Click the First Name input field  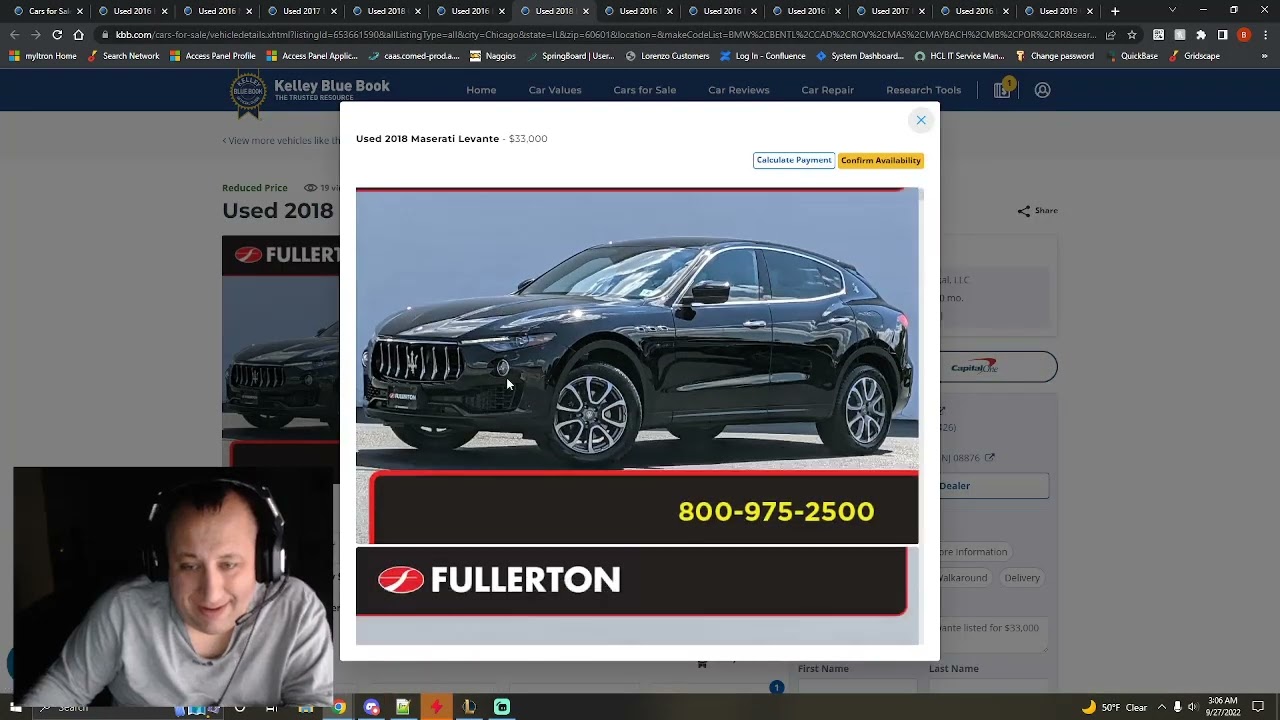coord(857,686)
